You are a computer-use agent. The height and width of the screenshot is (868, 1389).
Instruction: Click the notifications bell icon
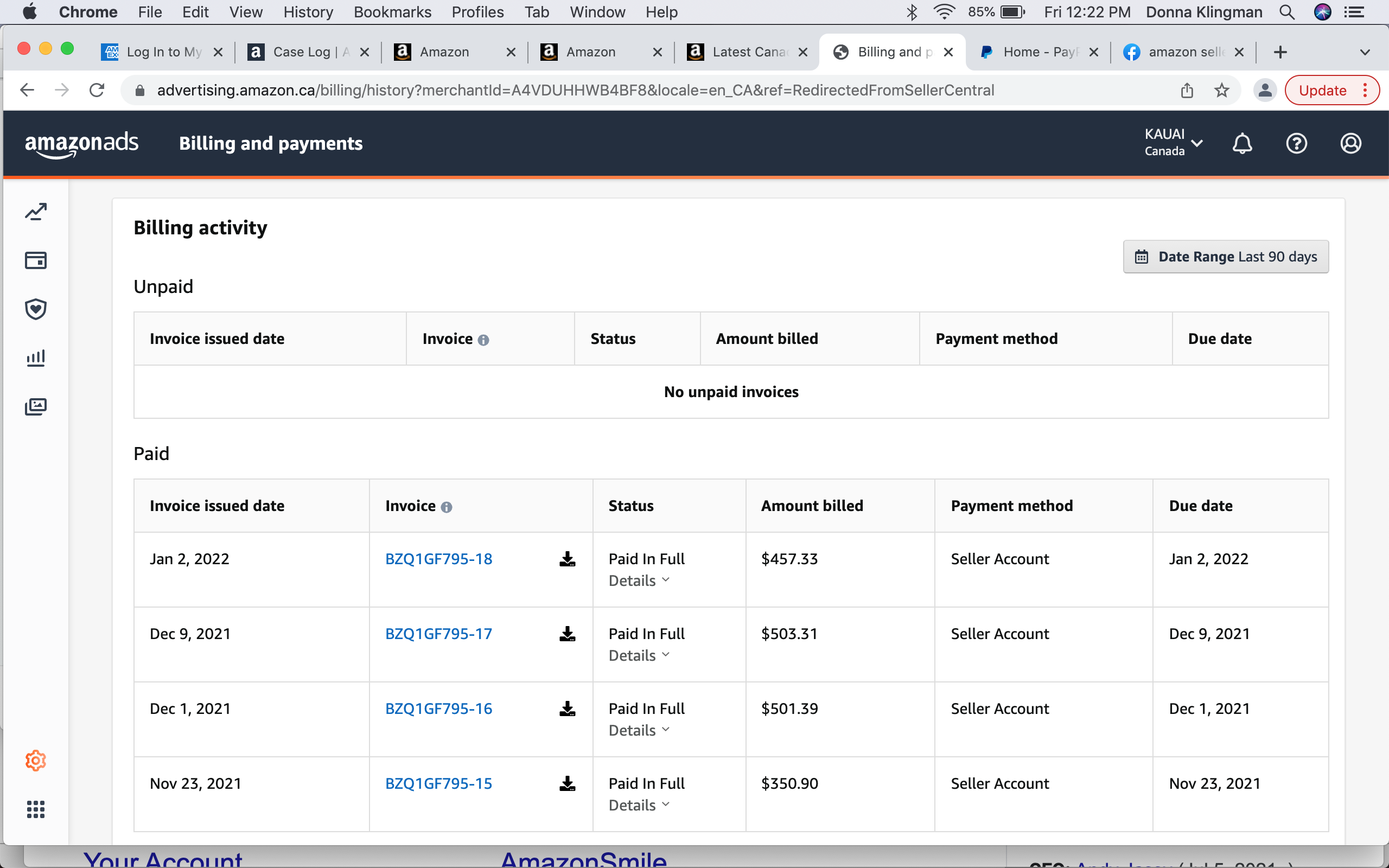pos(1241,143)
